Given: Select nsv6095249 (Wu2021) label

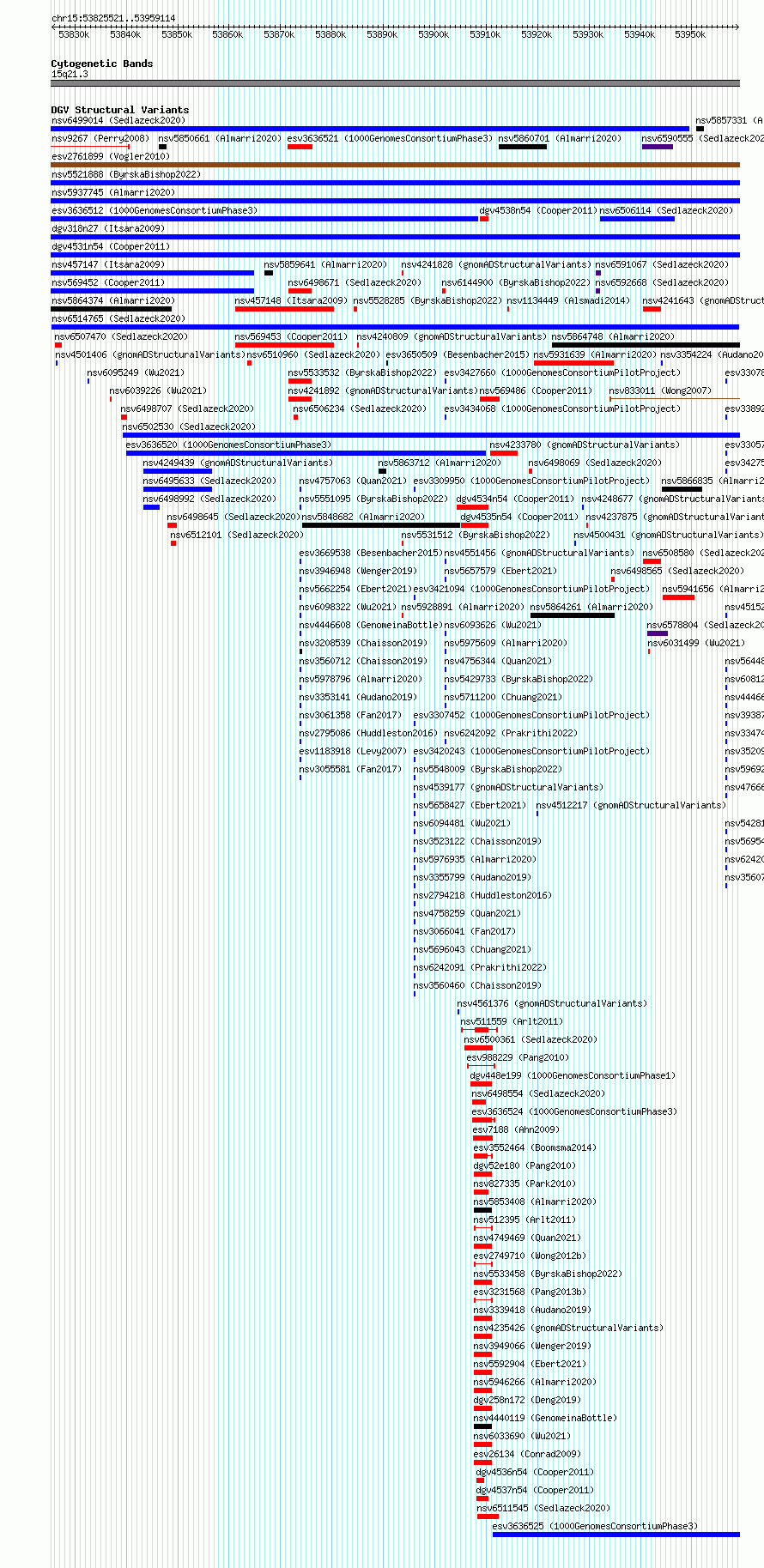Looking at the screenshot, I should point(136,372).
